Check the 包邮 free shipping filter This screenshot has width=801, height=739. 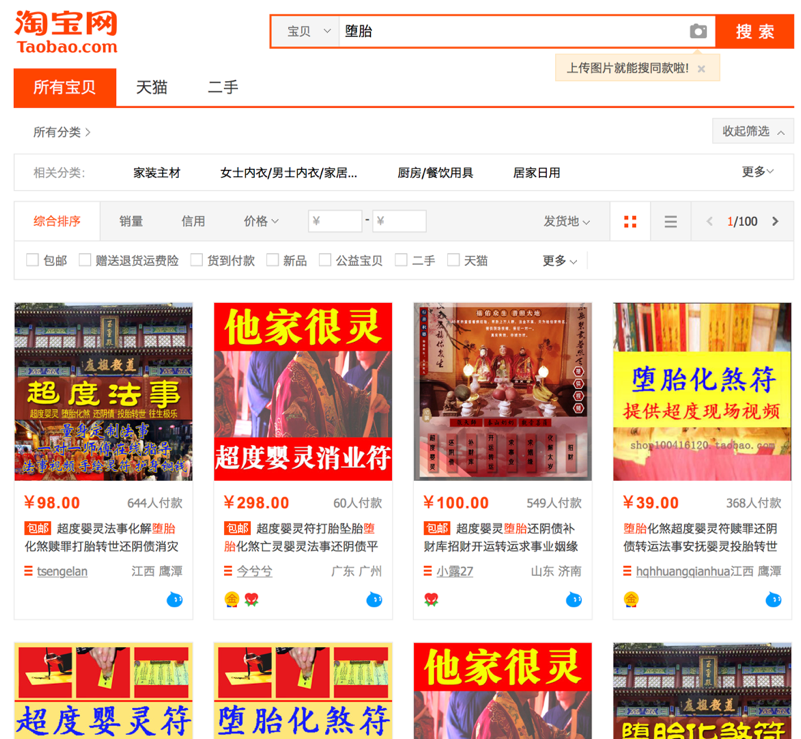click(32, 260)
